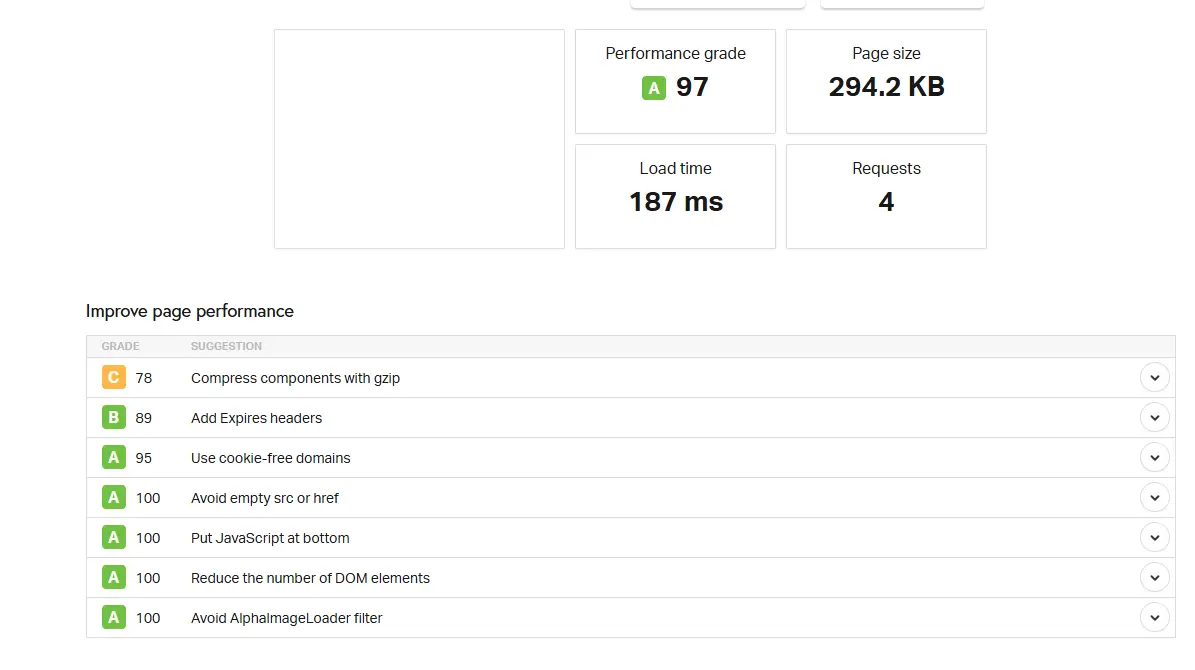Expand the Avoid AlphaImageLoader filter row
Screen dimensions: 1195x670
pos(1155,617)
